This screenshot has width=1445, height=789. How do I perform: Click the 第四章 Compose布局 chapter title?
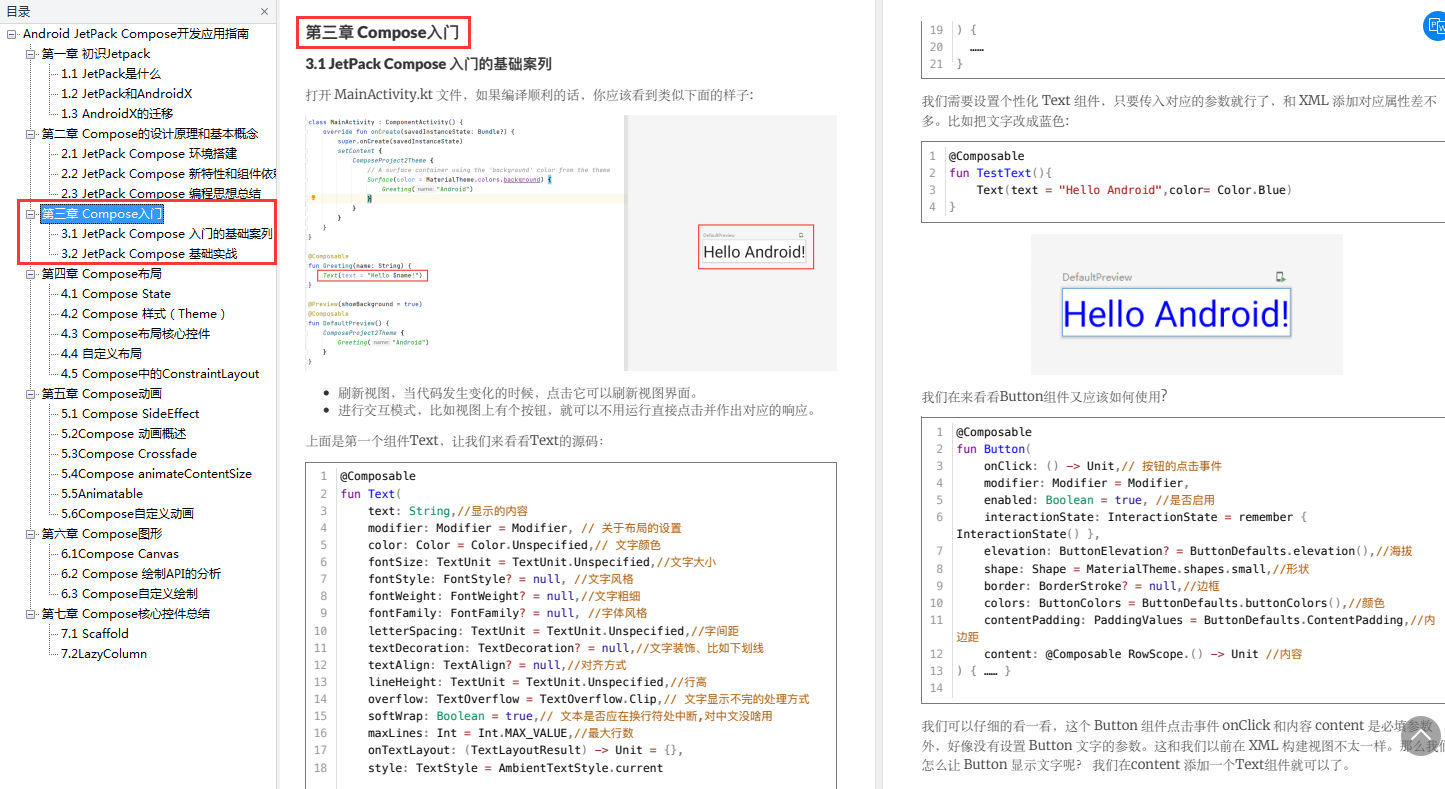101,274
